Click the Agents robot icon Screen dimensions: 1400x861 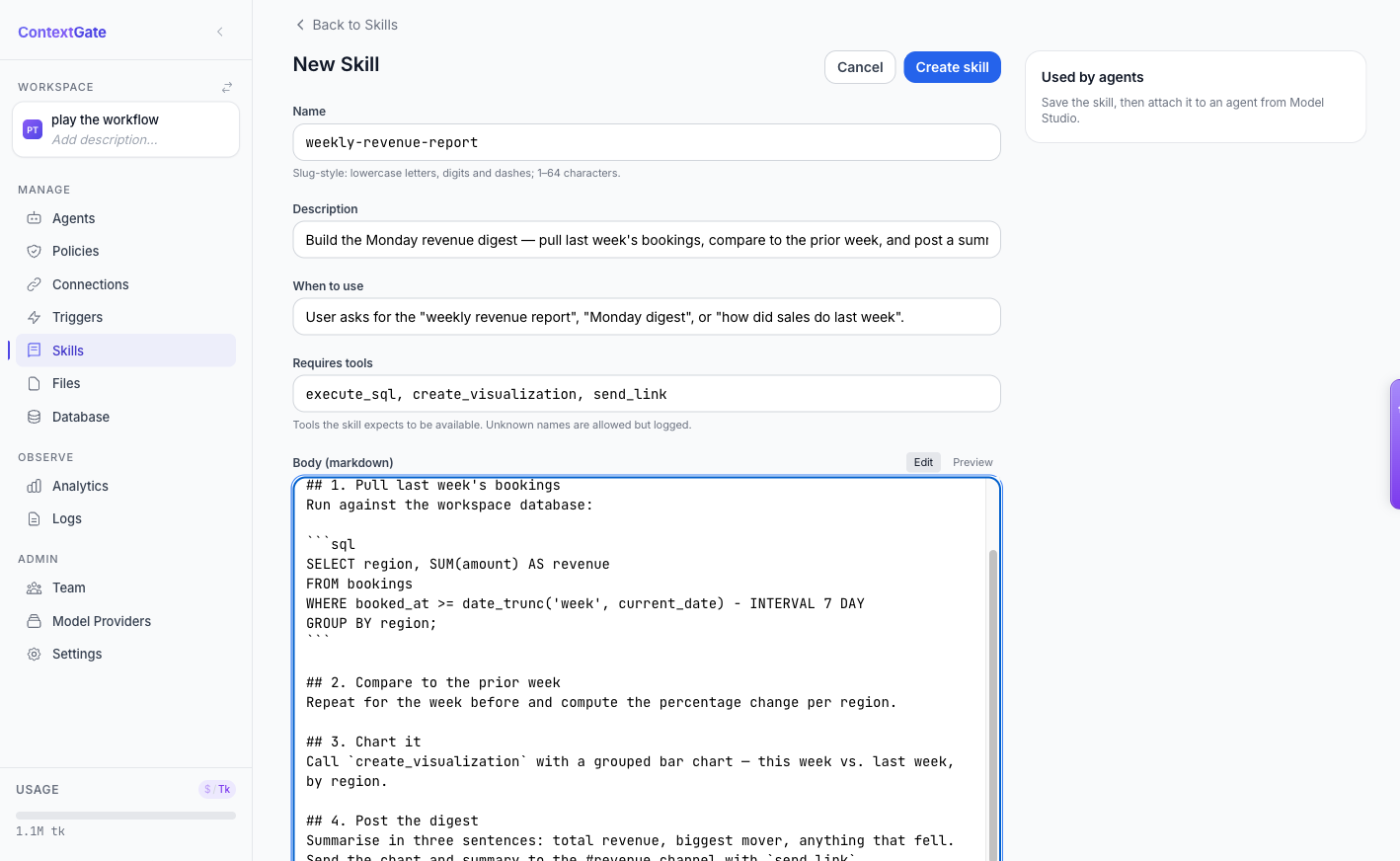click(35, 218)
